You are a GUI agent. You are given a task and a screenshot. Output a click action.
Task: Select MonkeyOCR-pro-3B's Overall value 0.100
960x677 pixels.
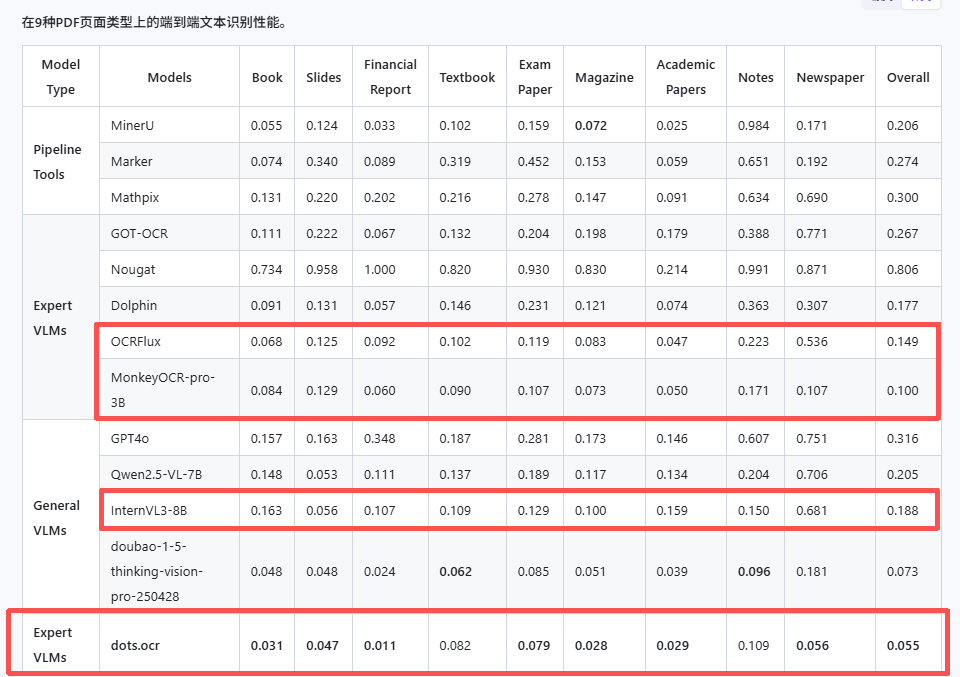(x=902, y=391)
